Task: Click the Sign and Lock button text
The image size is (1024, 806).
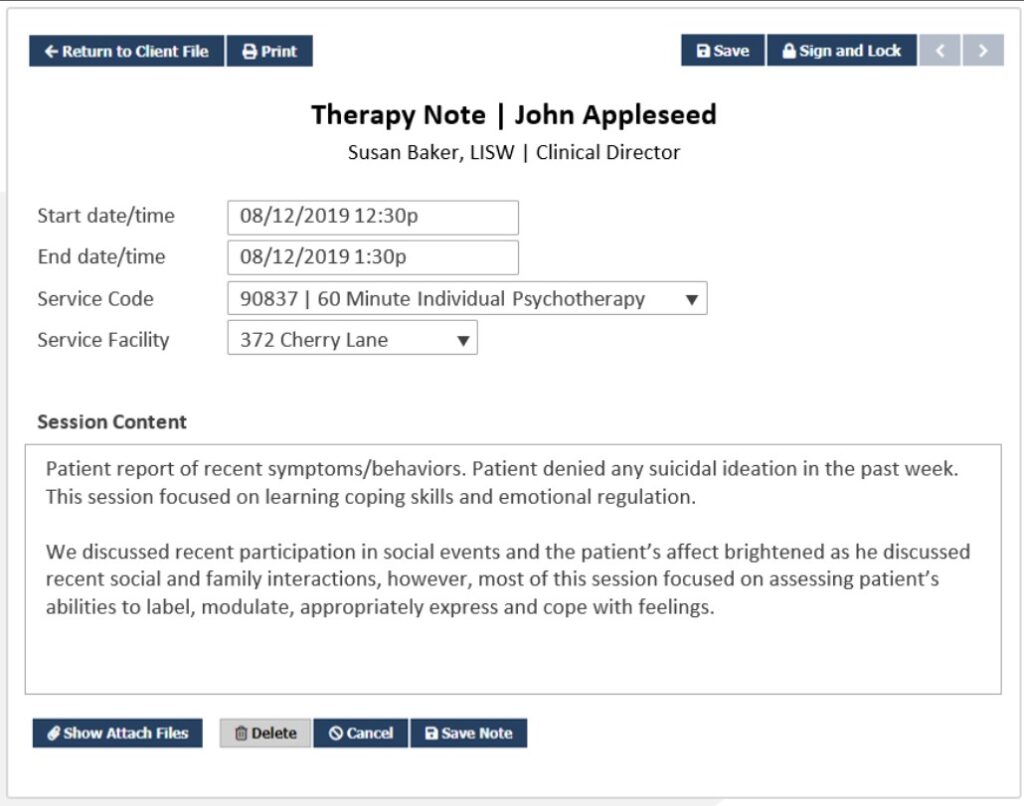Action: click(850, 51)
